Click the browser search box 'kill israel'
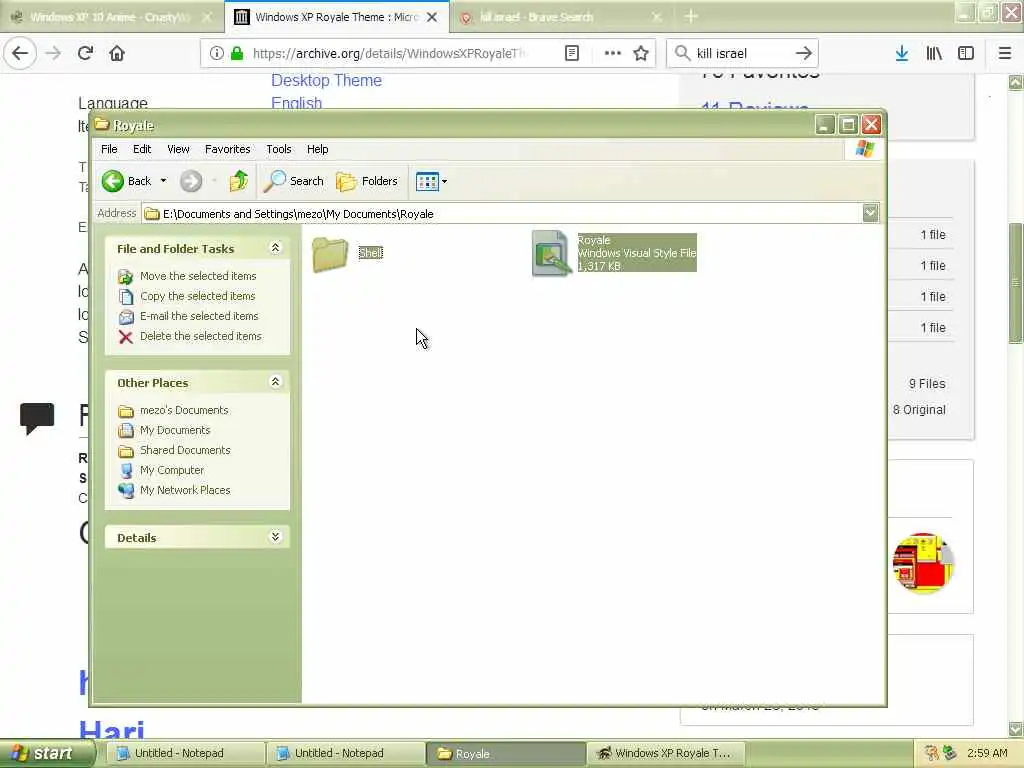 pos(741,53)
